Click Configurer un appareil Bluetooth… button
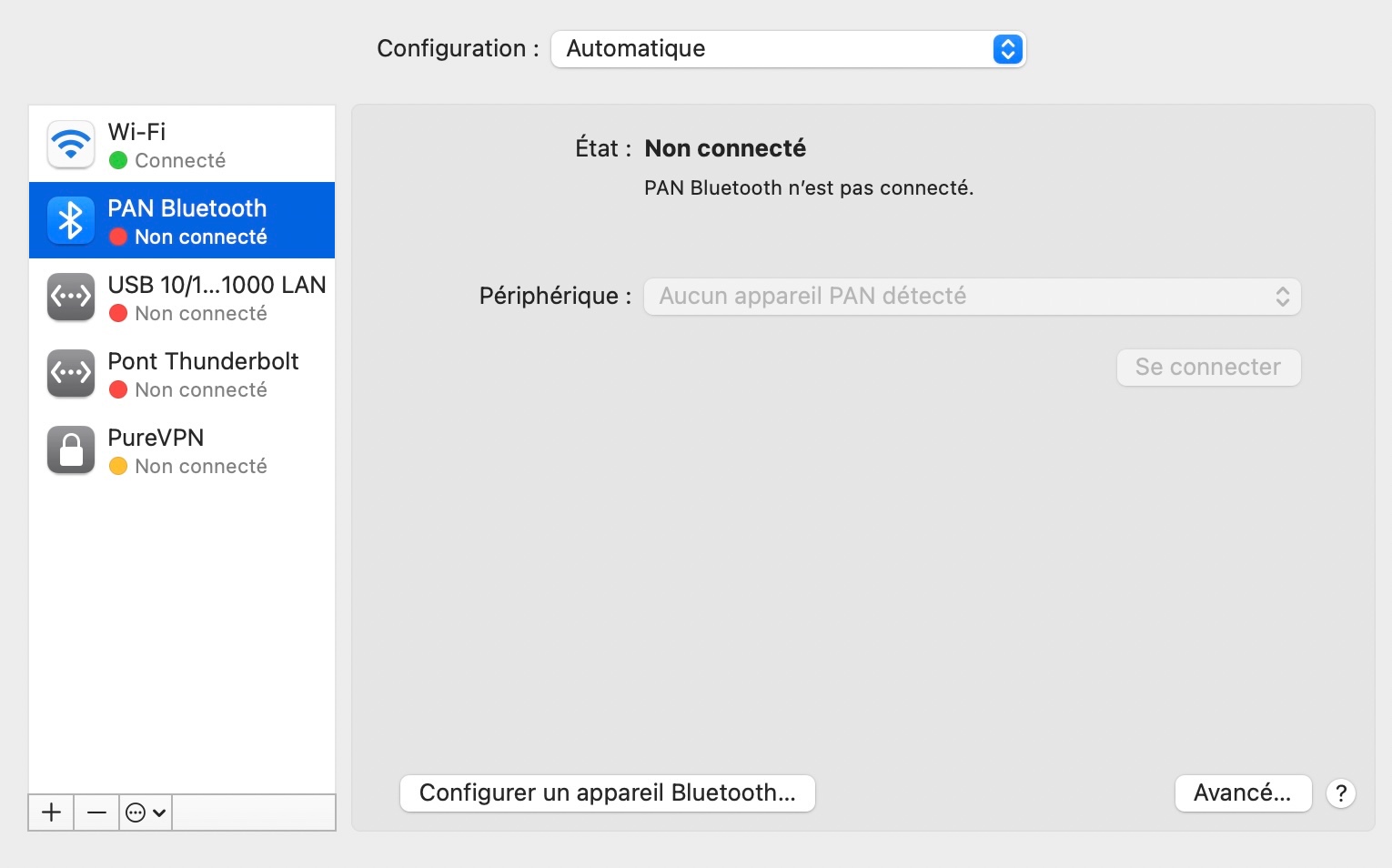The image size is (1392, 868). pyautogui.click(x=607, y=793)
